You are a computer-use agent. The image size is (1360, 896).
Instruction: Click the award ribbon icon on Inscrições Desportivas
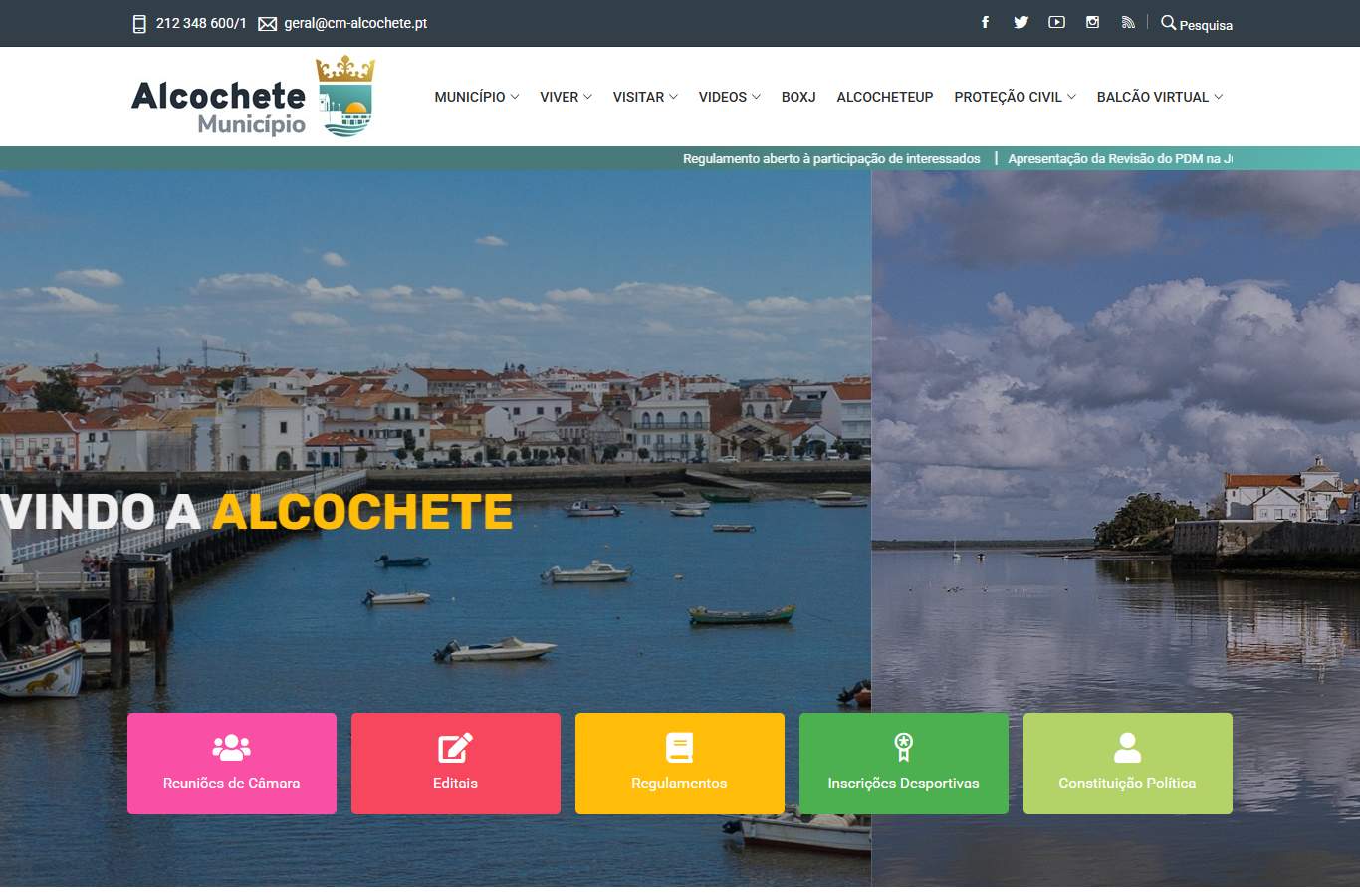(903, 747)
